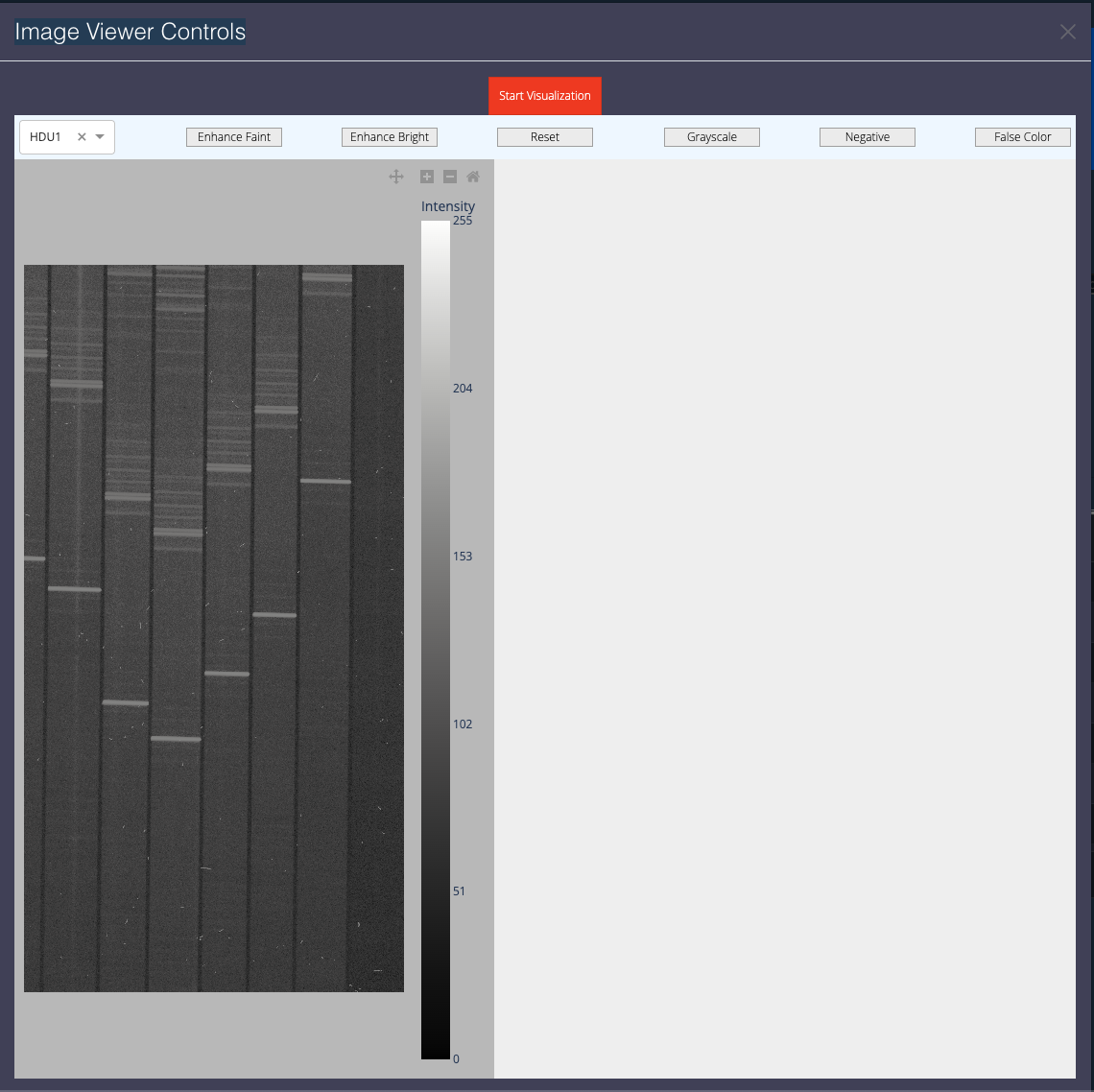This screenshot has height=1092, width=1094.
Task: Click the 153 colorbar tick label
Action: click(463, 557)
